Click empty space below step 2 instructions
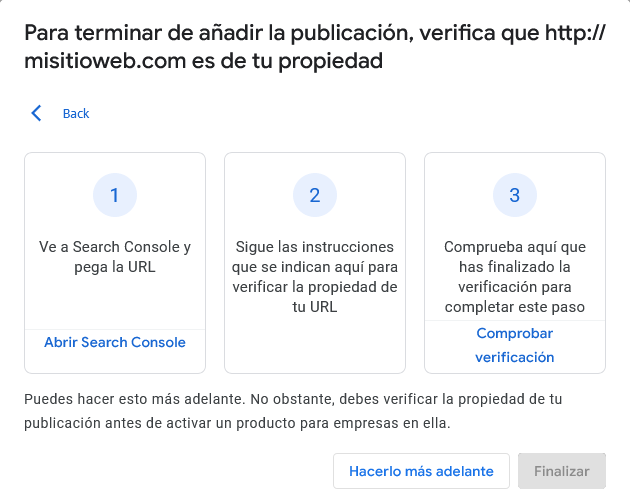The width and height of the screenshot is (630, 496). (x=315, y=345)
